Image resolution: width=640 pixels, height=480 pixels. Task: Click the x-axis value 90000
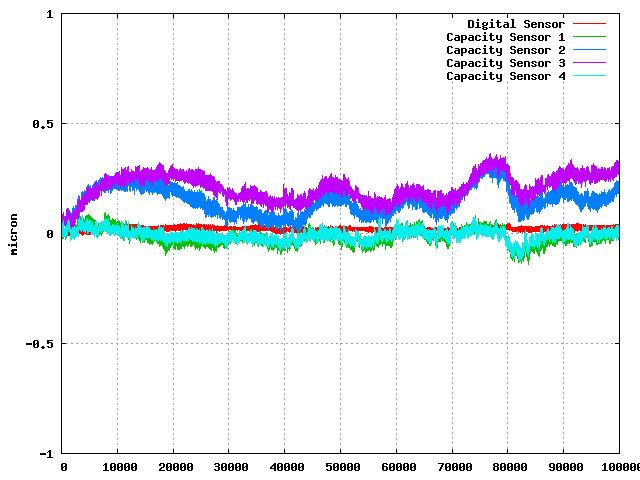tap(566, 467)
